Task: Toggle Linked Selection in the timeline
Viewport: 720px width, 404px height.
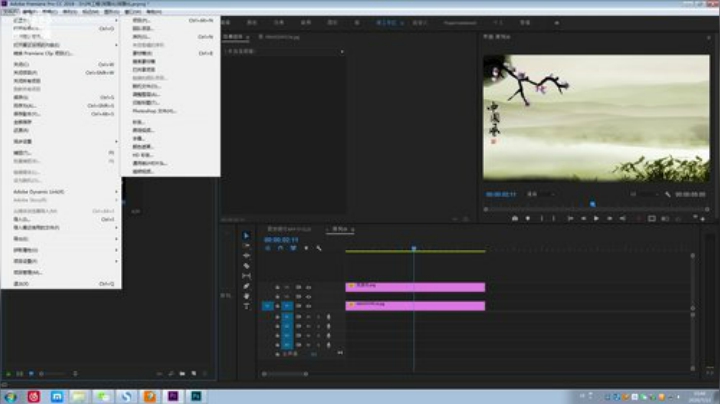Action: click(293, 248)
